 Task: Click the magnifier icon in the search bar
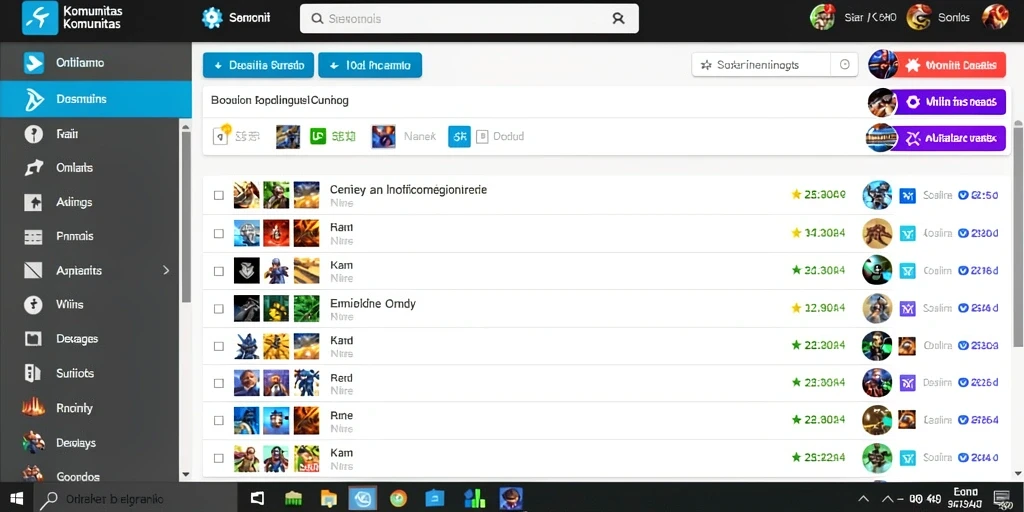pyautogui.click(x=317, y=19)
